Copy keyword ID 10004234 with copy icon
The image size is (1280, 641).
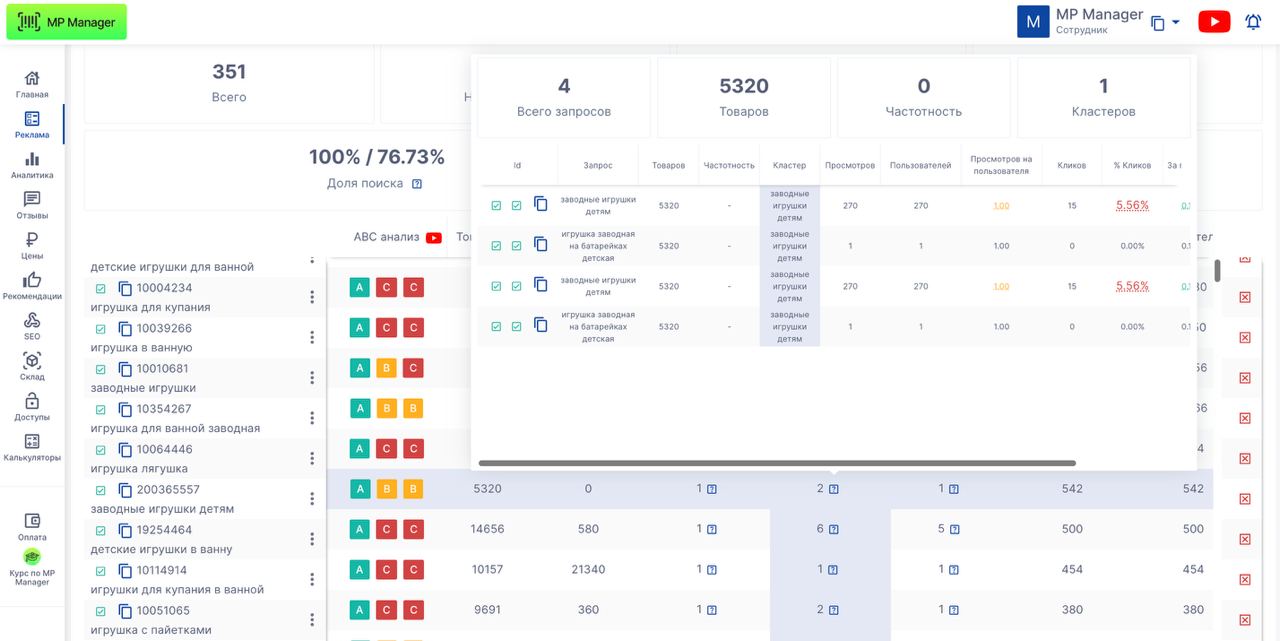tap(125, 288)
